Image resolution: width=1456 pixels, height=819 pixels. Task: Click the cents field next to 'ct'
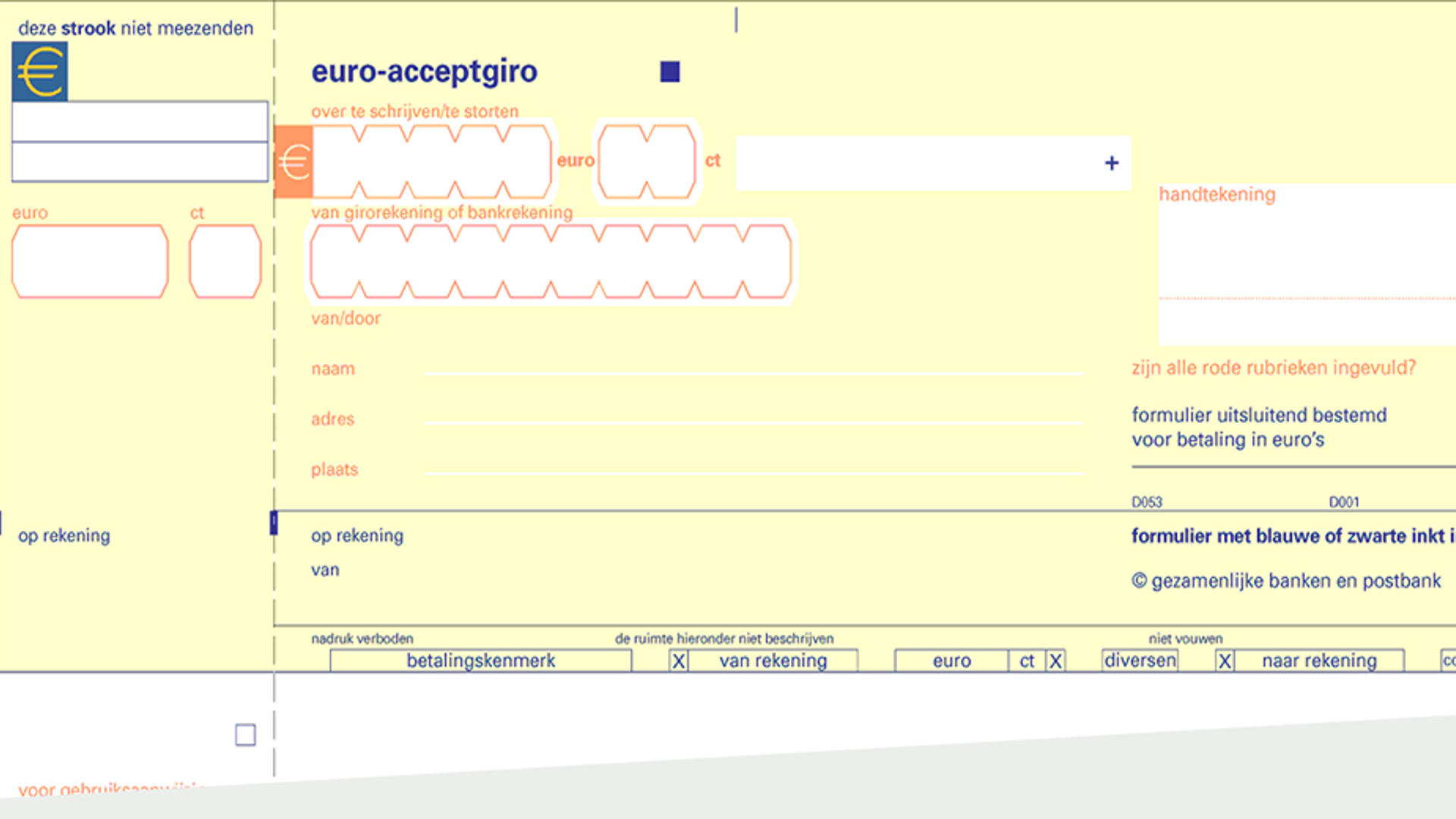coord(647,162)
